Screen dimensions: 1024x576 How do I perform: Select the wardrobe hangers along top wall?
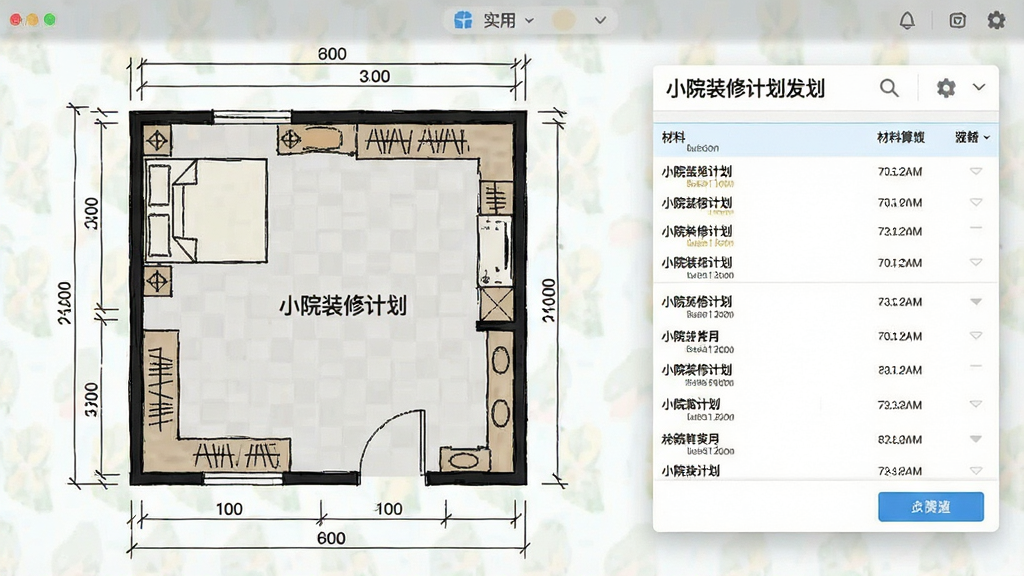pyautogui.click(x=417, y=140)
